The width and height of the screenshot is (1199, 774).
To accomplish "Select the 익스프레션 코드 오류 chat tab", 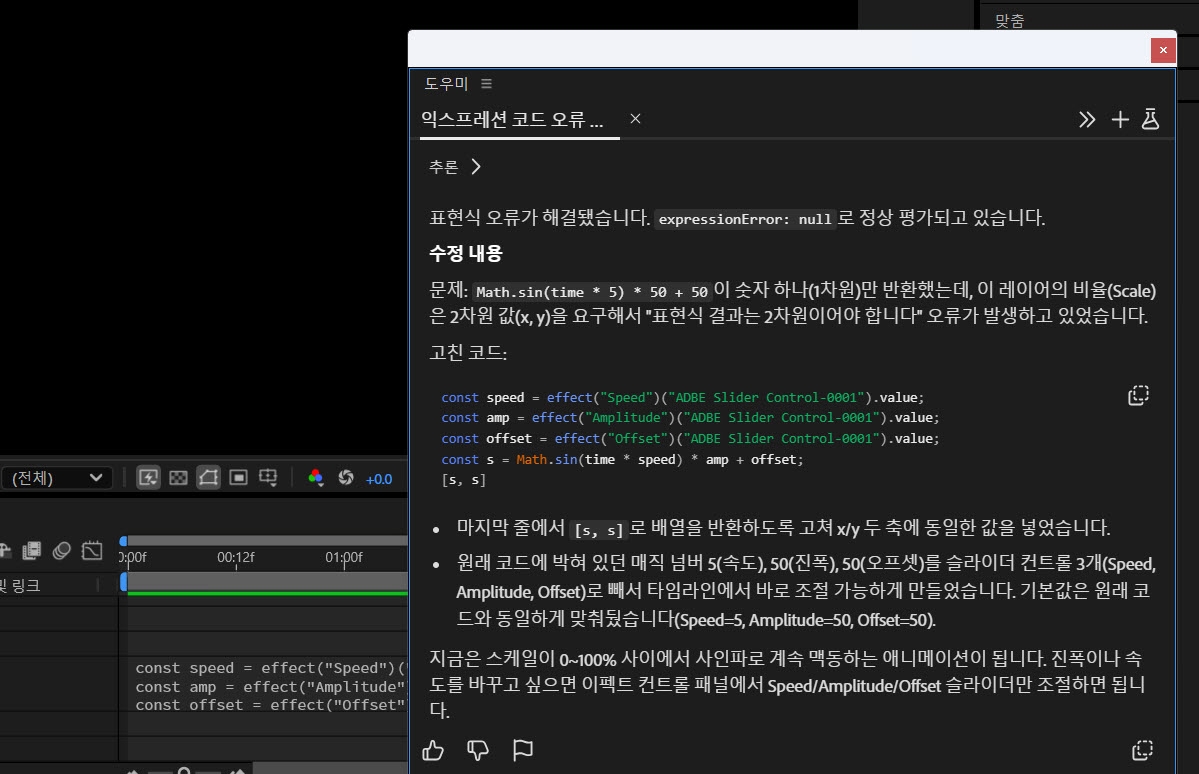I will click(512, 119).
